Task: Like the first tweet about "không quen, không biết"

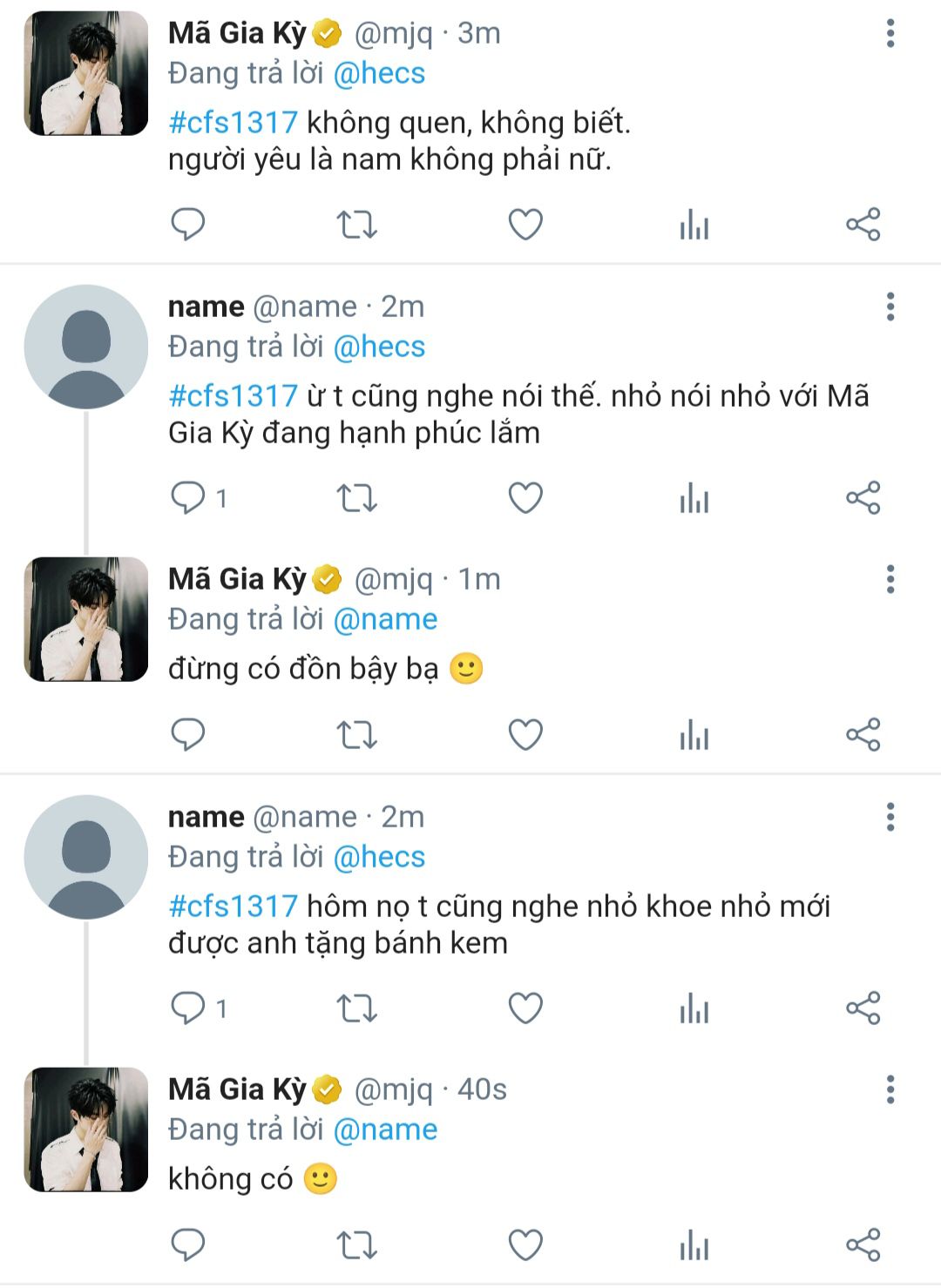Action: [525, 225]
